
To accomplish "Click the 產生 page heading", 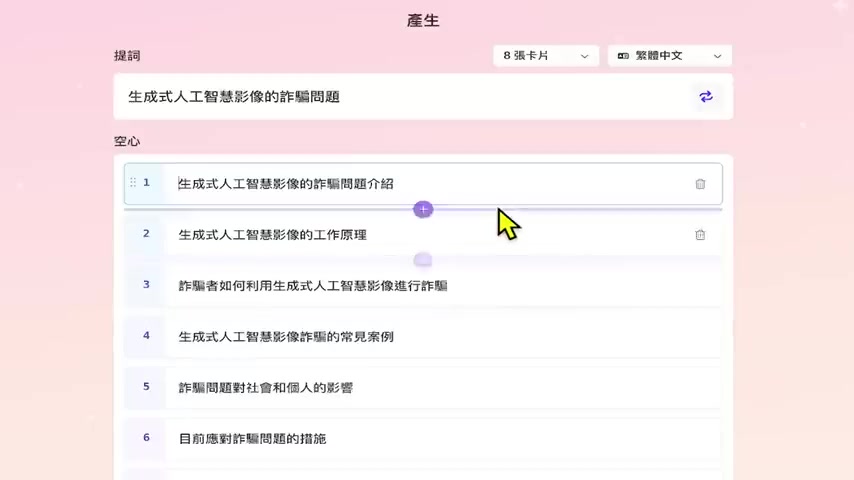I will point(423,21).
